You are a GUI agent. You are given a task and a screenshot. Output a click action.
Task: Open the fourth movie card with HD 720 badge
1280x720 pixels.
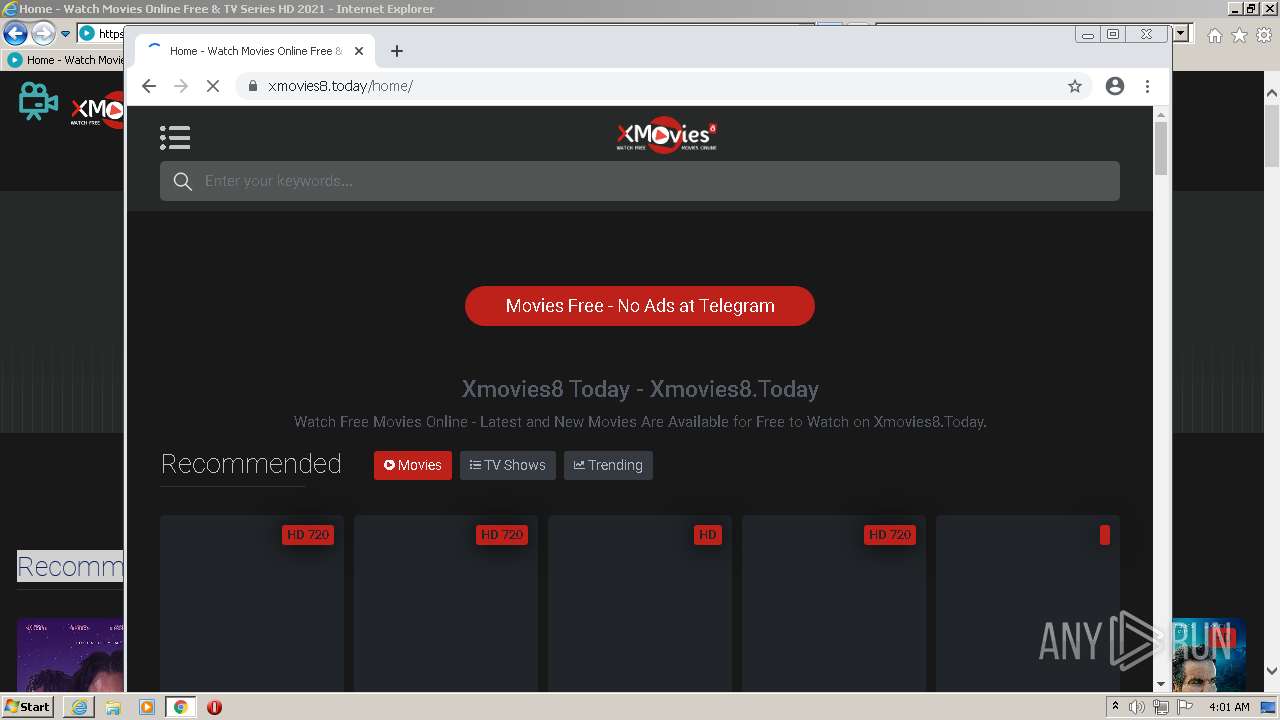(x=834, y=603)
